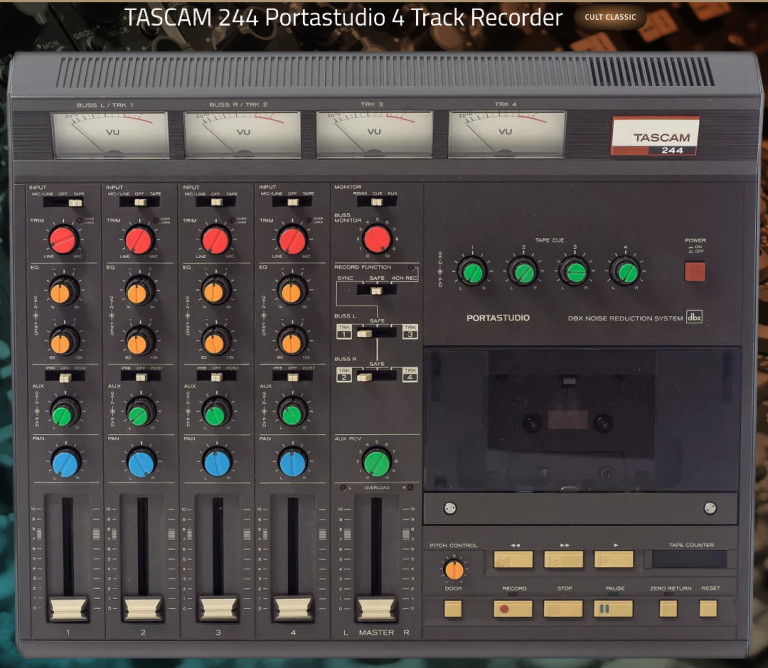Click the orange Pitch Control knob
This screenshot has height=668, width=768.
453,570
